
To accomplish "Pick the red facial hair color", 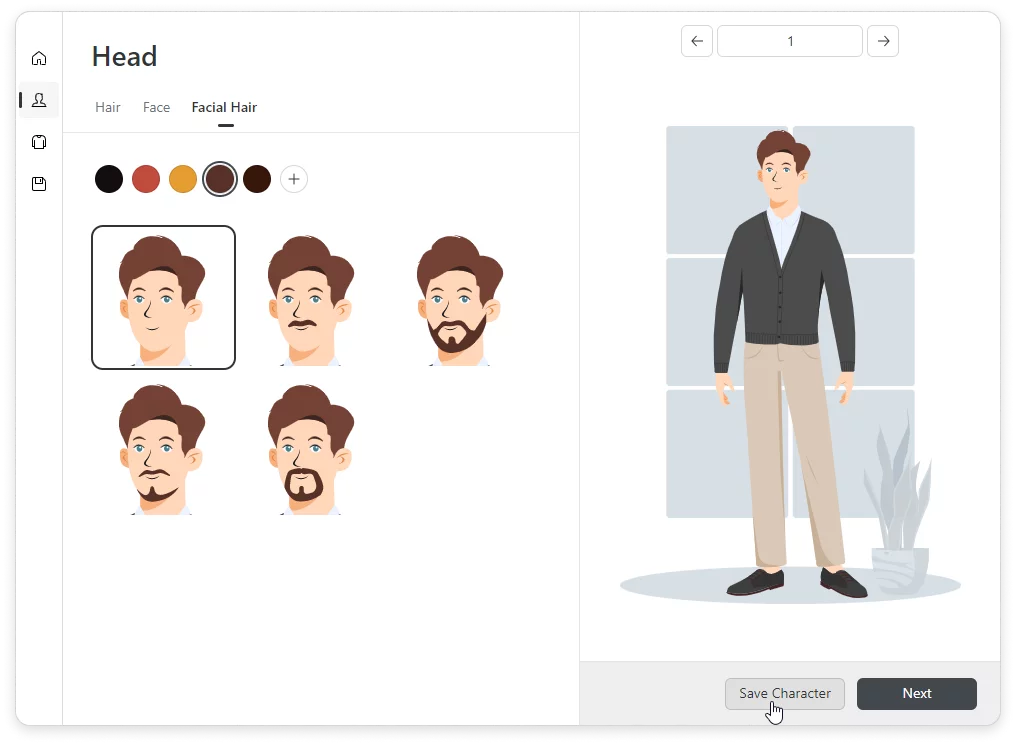I will [x=146, y=178].
